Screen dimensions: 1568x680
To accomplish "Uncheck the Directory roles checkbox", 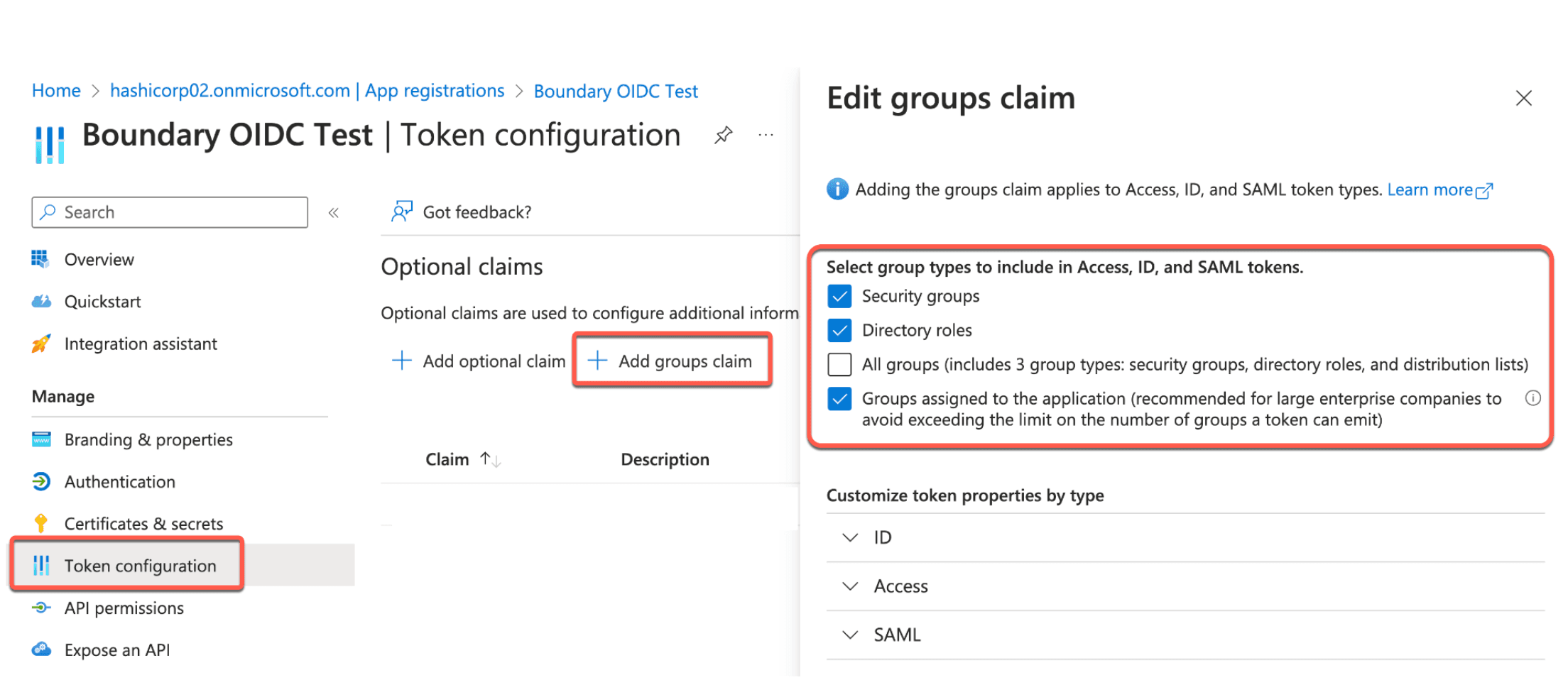I will (839, 330).
